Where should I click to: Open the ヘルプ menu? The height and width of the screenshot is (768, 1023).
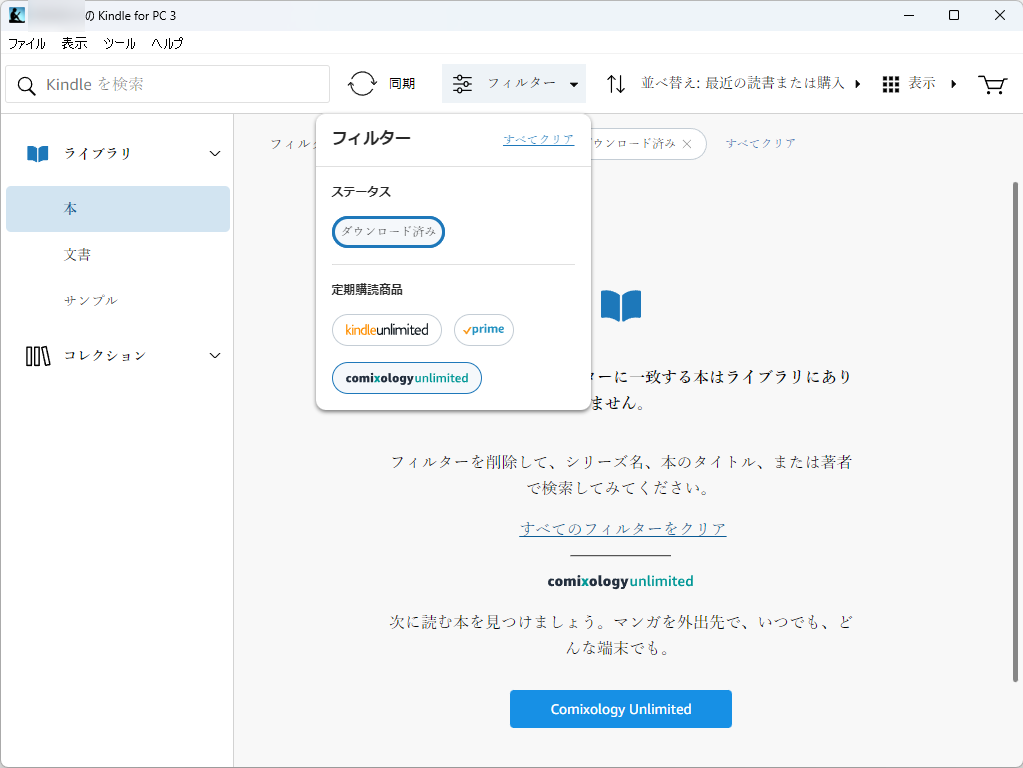166,43
